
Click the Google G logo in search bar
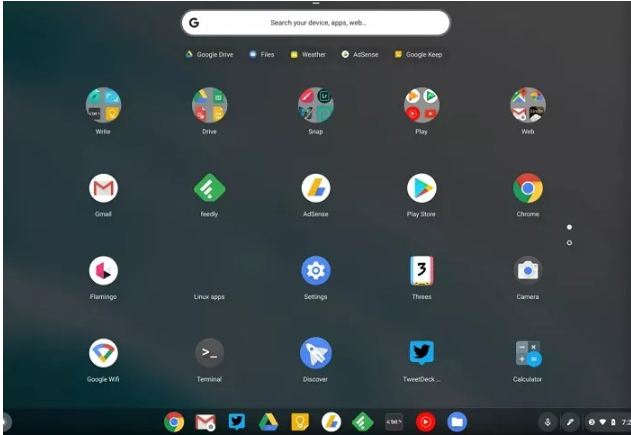click(x=194, y=23)
